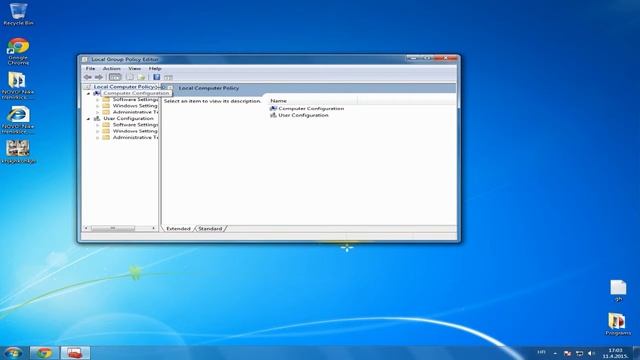
Task: Collapse the User Configuration node in the tree
Action: (89, 119)
